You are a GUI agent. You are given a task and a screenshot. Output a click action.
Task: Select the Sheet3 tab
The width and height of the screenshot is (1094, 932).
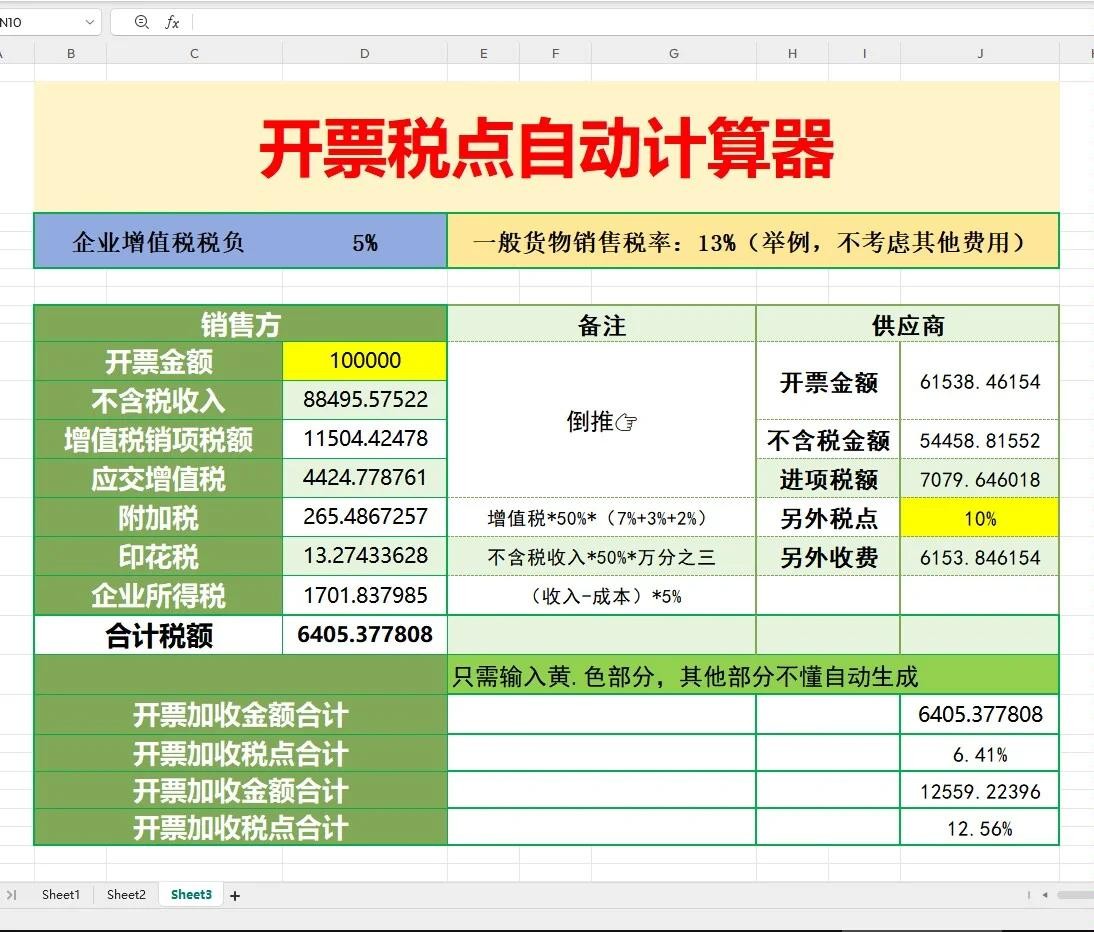pyautogui.click(x=191, y=895)
